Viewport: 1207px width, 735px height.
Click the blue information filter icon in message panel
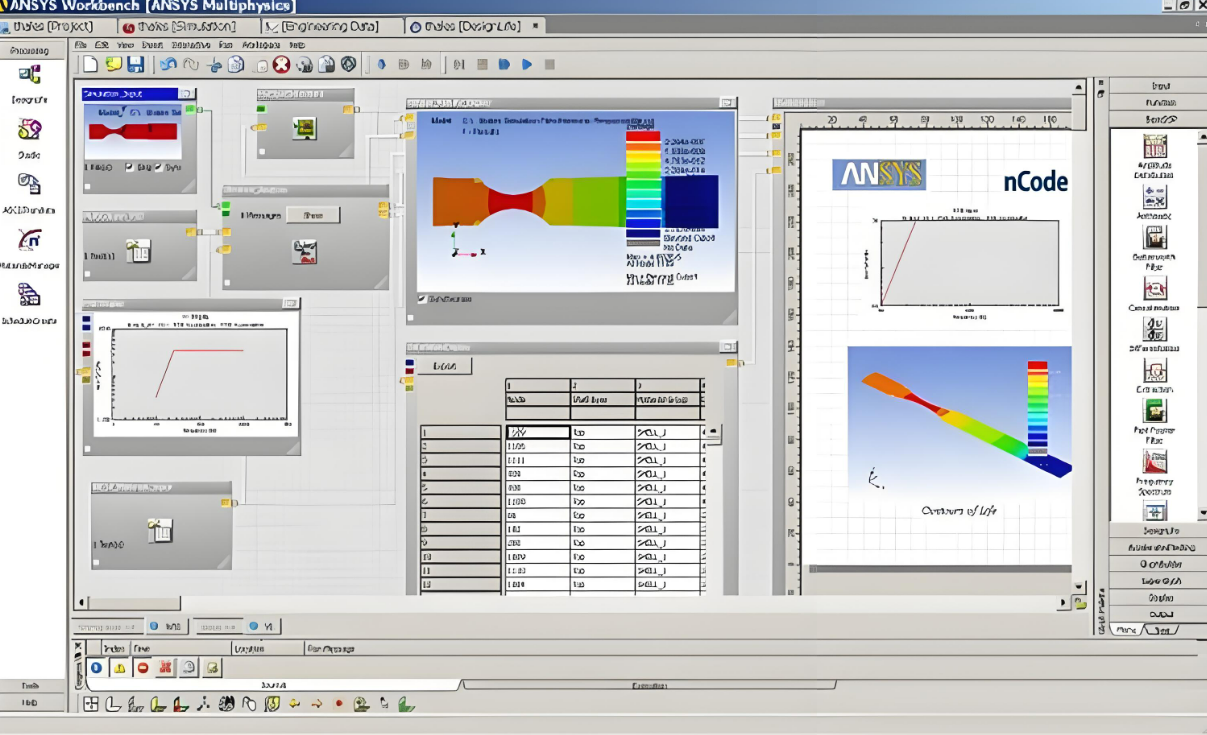[96, 668]
